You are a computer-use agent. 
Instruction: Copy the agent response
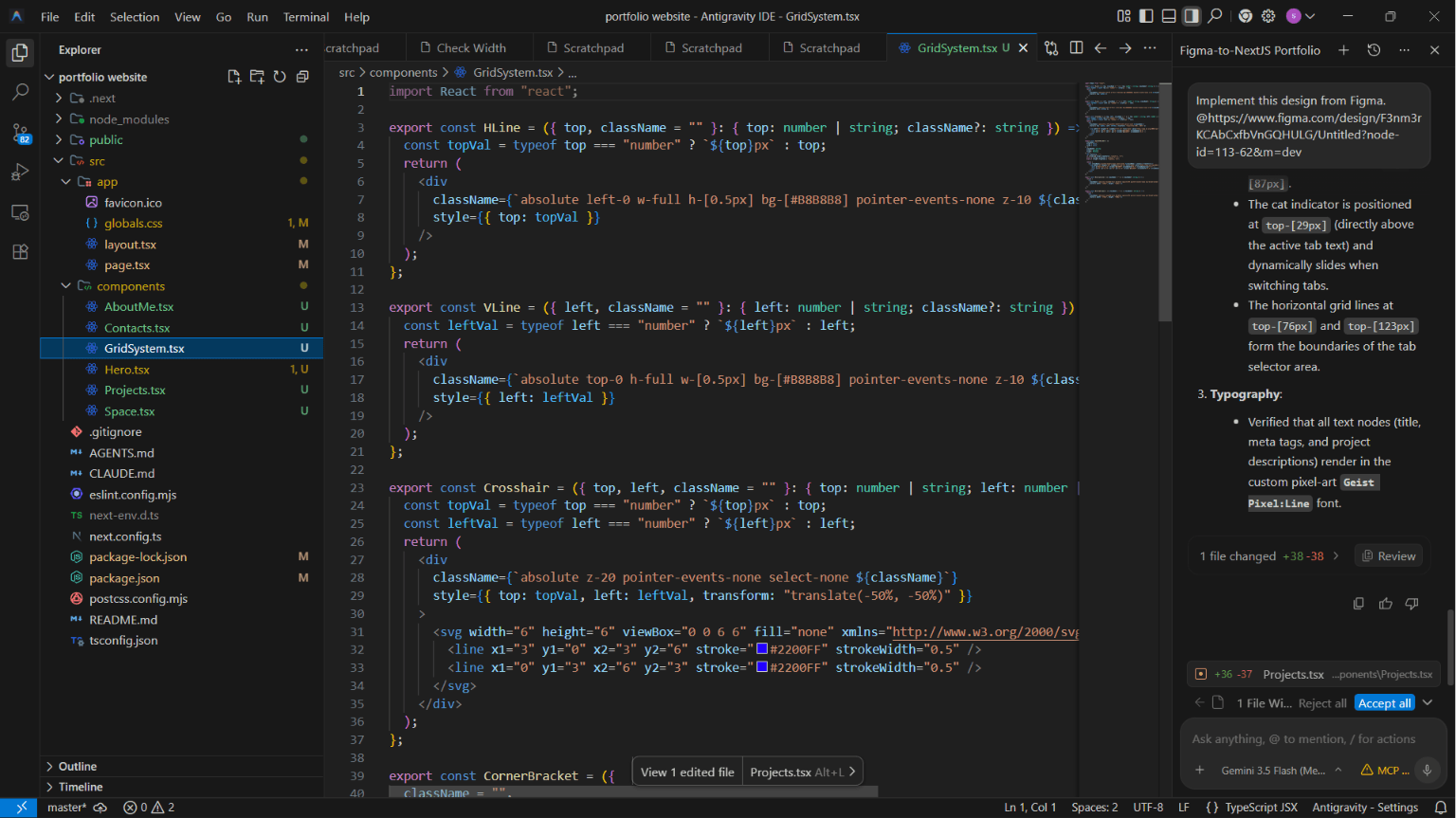(1358, 603)
